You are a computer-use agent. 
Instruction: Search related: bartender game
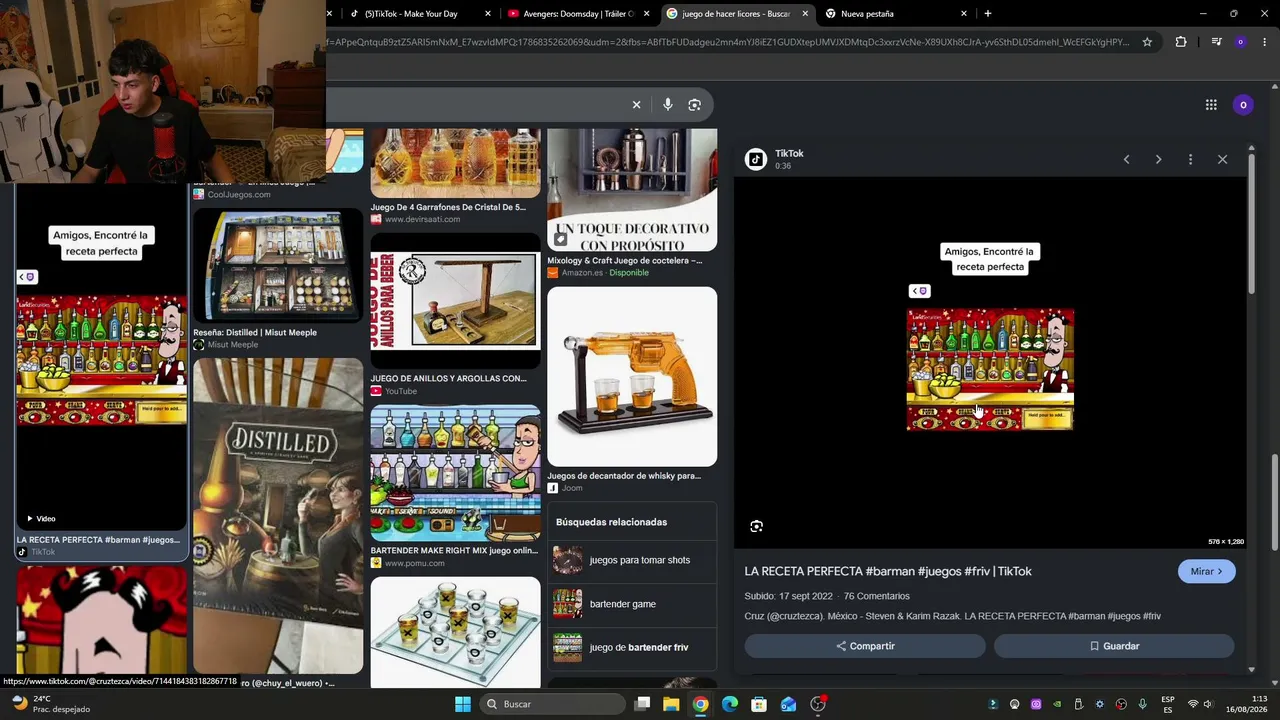coord(632,604)
